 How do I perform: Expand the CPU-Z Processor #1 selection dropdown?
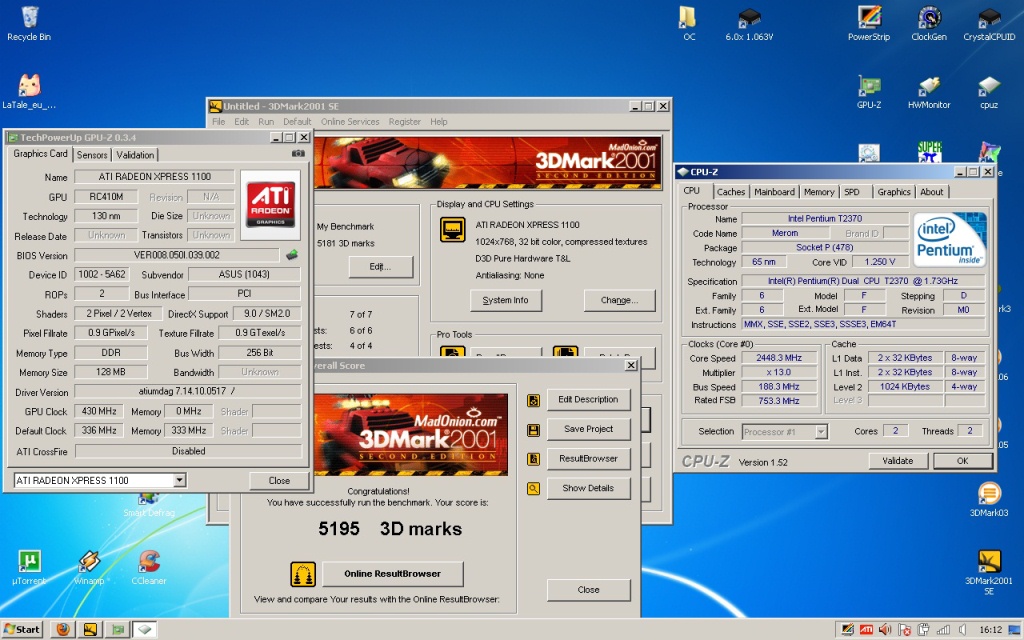[x=822, y=432]
